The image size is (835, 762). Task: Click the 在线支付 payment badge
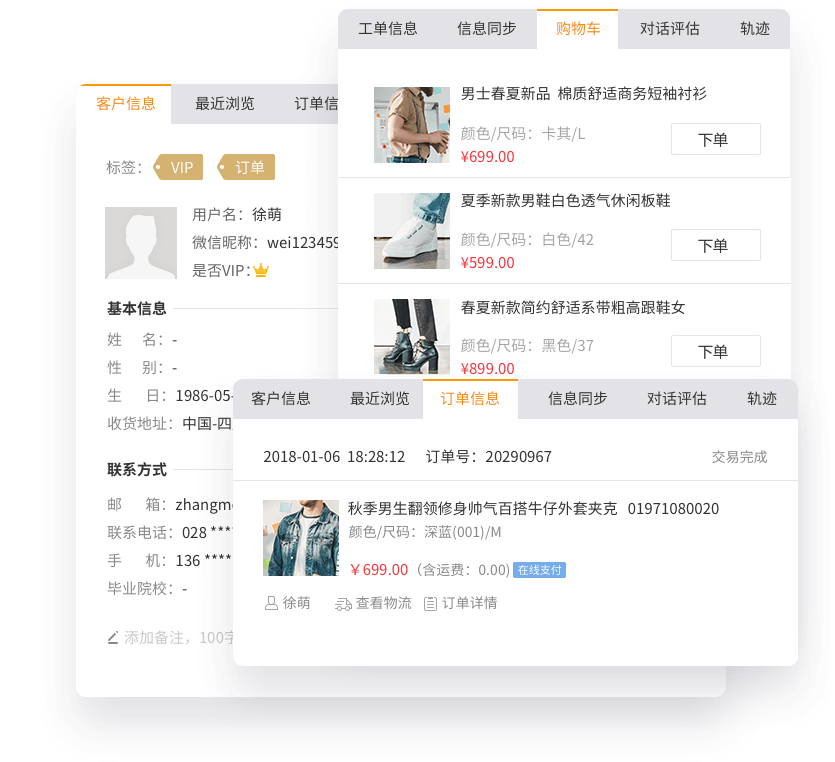pyautogui.click(x=540, y=572)
